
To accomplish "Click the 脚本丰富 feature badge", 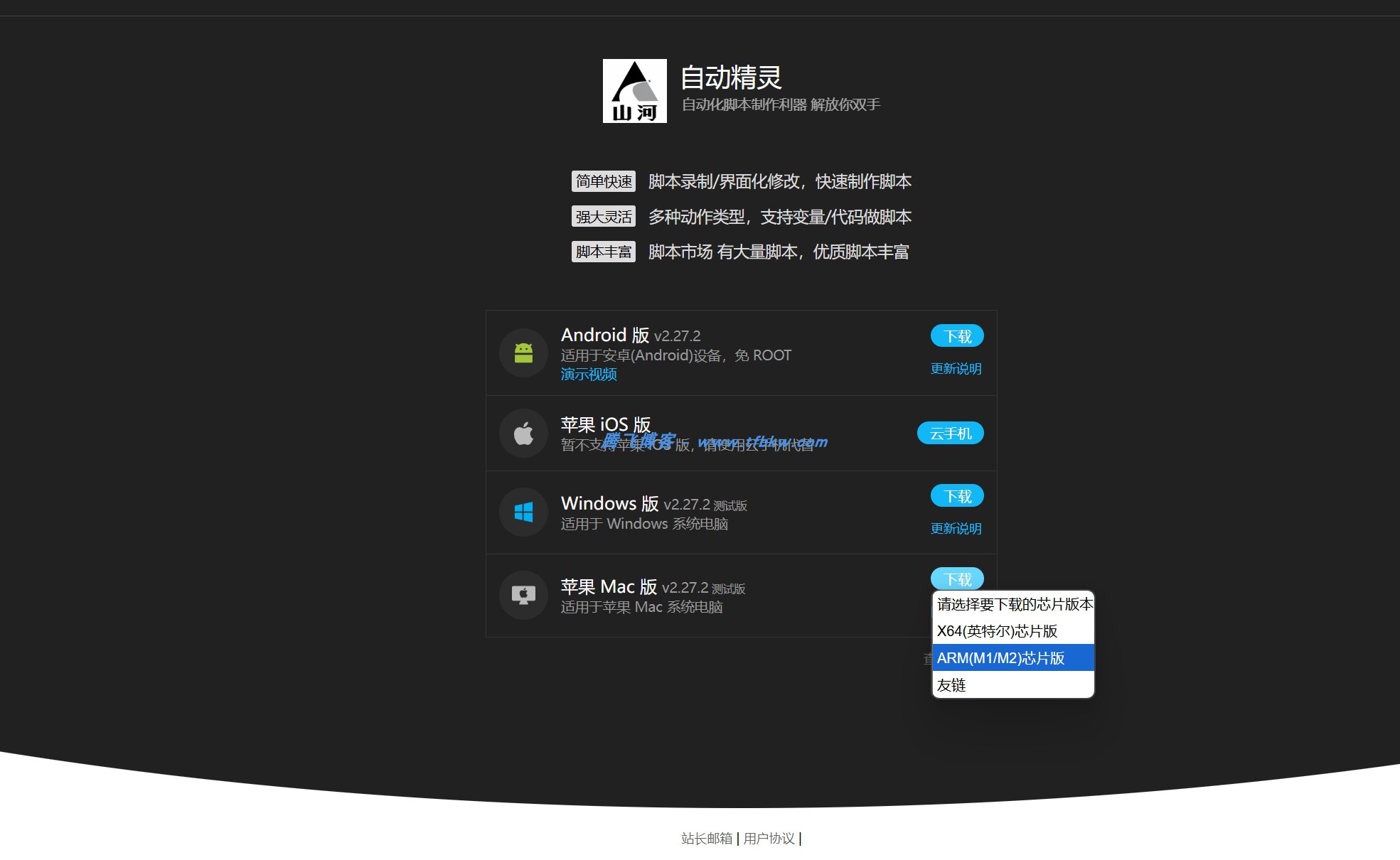I will (604, 252).
